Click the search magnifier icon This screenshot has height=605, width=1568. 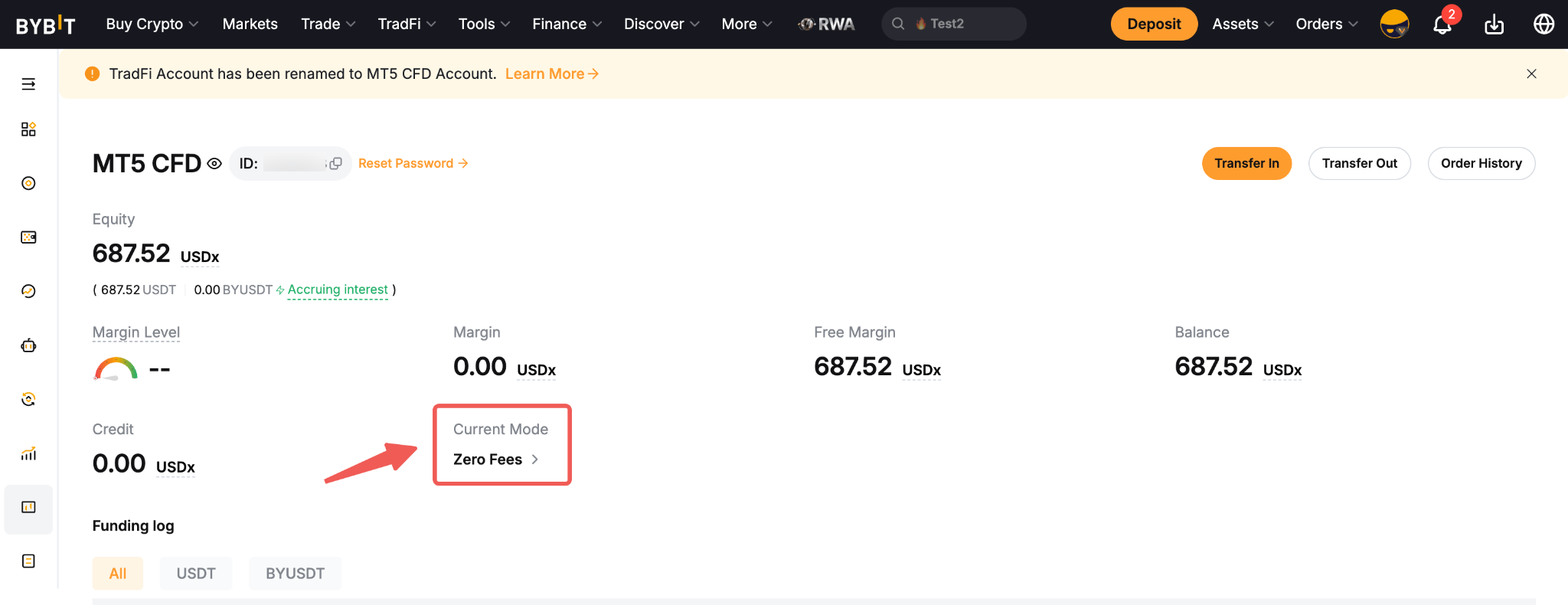[x=899, y=24]
